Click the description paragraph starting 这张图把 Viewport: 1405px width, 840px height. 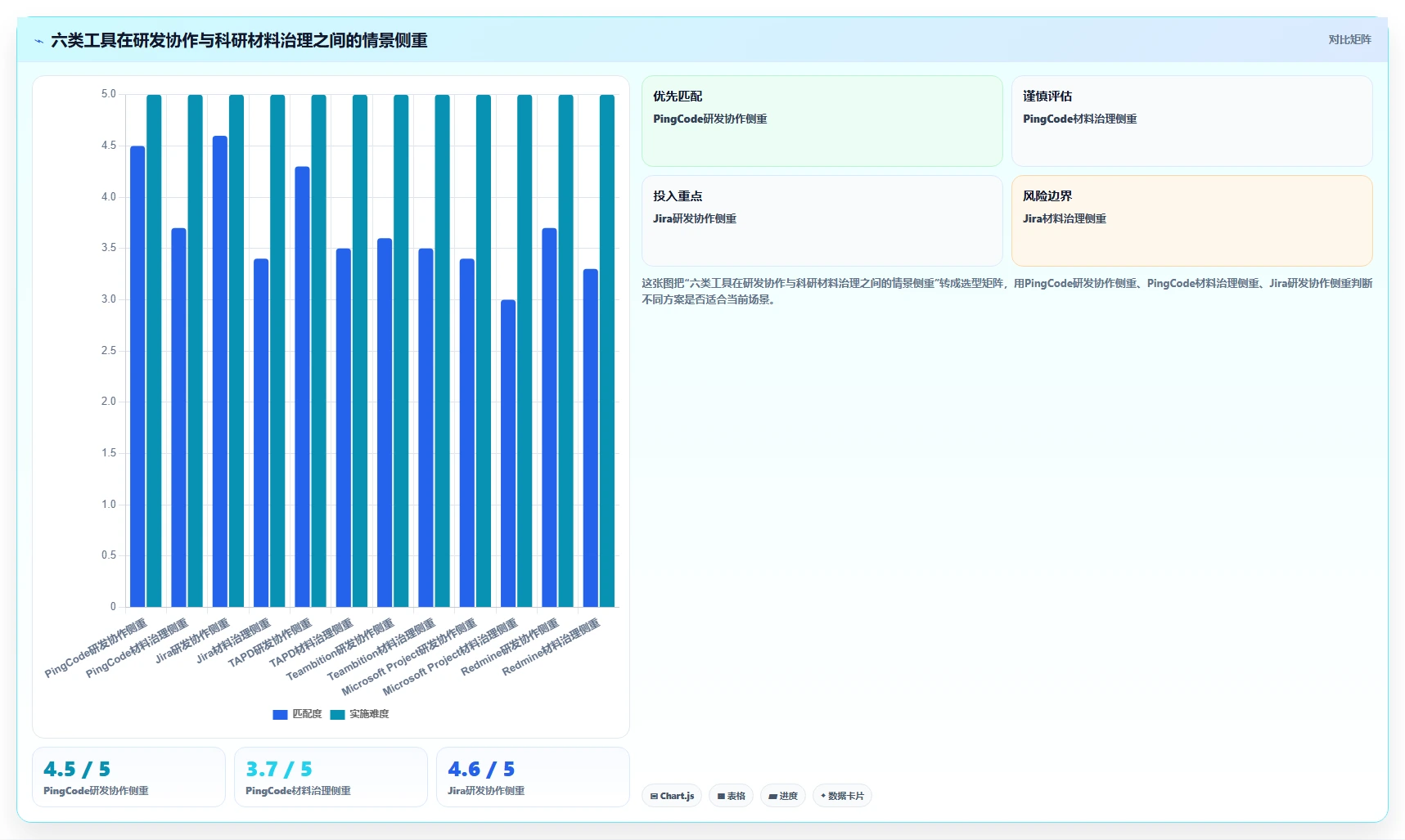pos(1007,291)
